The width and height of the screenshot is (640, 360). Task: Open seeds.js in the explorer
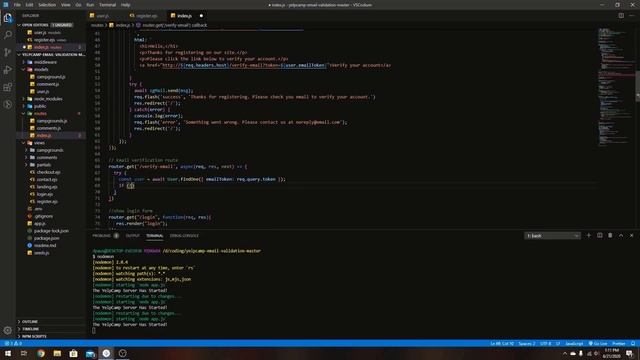(42, 253)
